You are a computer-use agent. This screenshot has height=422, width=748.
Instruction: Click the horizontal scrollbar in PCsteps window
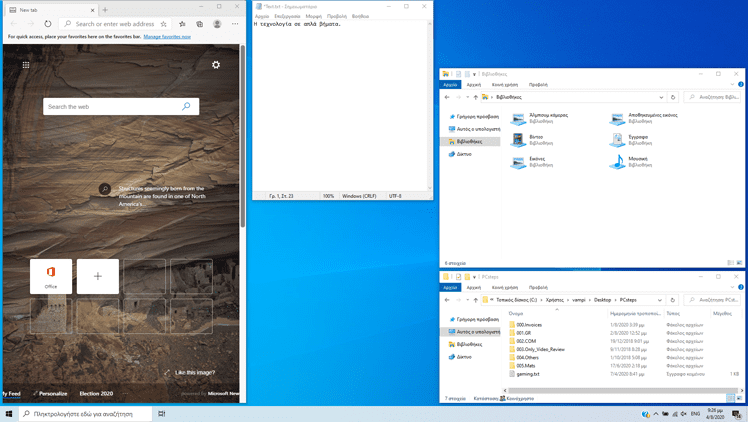[x=623, y=391]
